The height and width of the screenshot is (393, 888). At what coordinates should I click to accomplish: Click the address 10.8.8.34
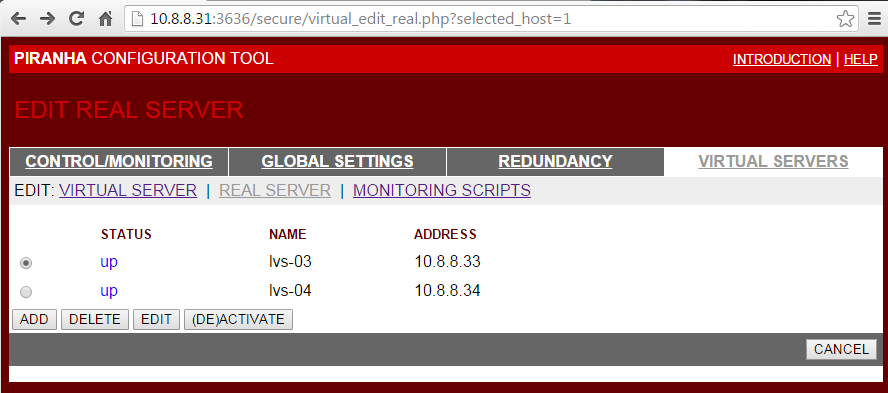447,291
